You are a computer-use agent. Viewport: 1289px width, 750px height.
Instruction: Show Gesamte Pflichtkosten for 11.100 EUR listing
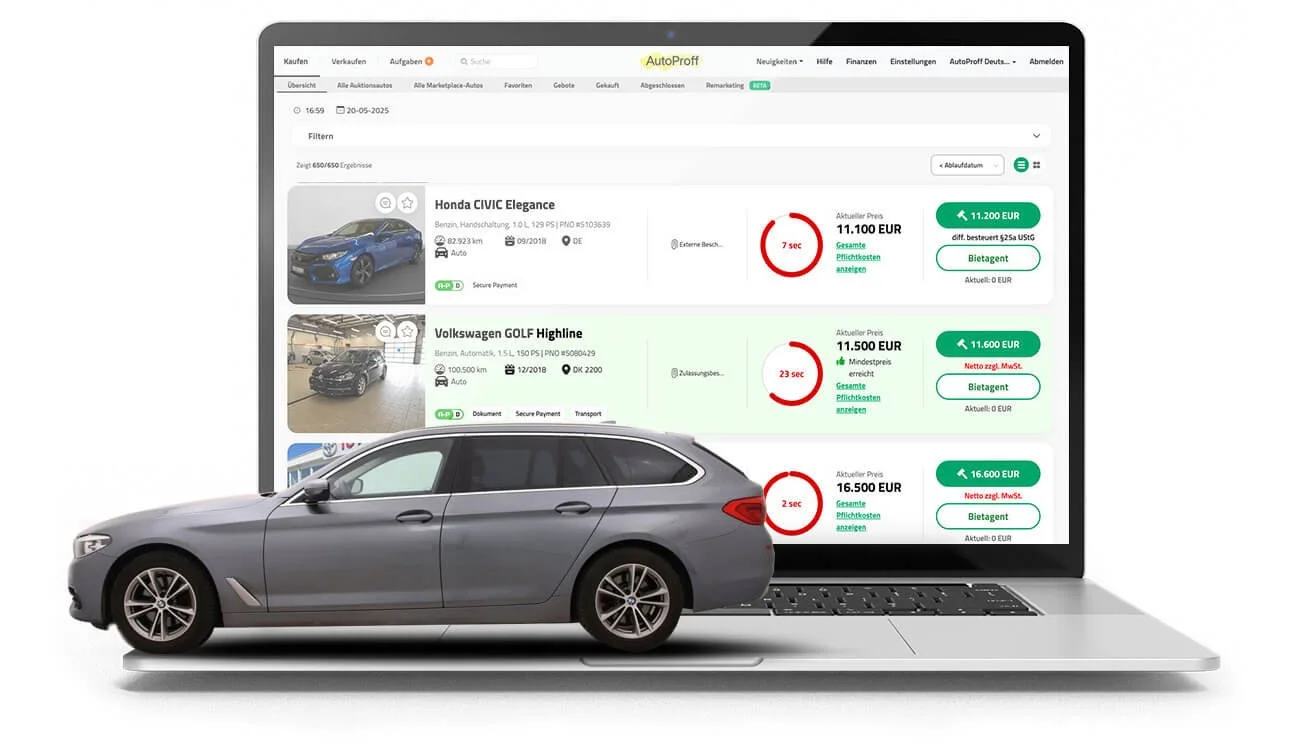(858, 257)
